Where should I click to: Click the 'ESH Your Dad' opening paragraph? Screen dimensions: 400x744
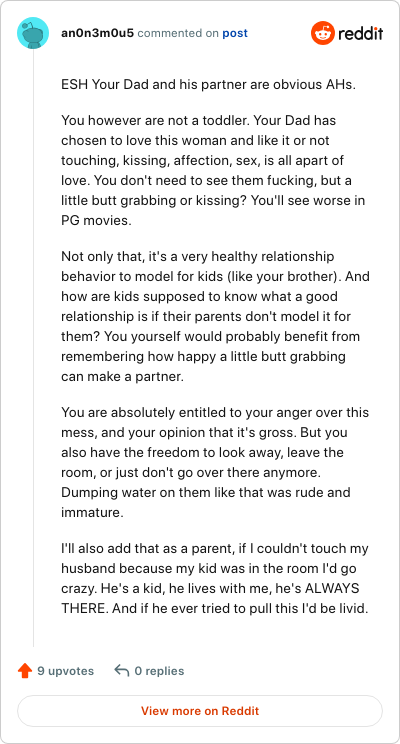point(208,85)
